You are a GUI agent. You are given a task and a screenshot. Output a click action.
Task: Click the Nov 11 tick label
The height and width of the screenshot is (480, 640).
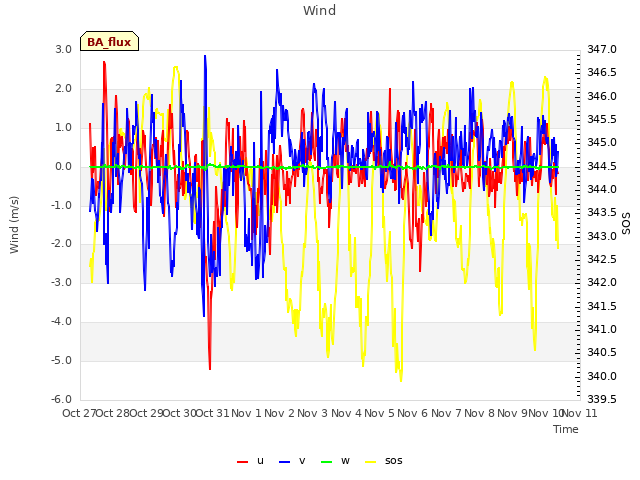point(580,413)
